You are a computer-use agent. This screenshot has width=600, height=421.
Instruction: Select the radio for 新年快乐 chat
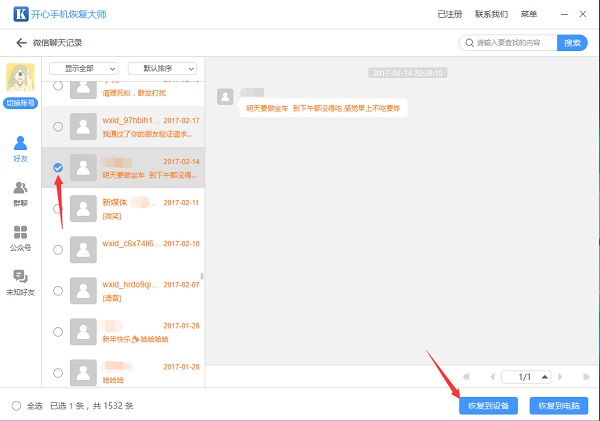[x=58, y=332]
